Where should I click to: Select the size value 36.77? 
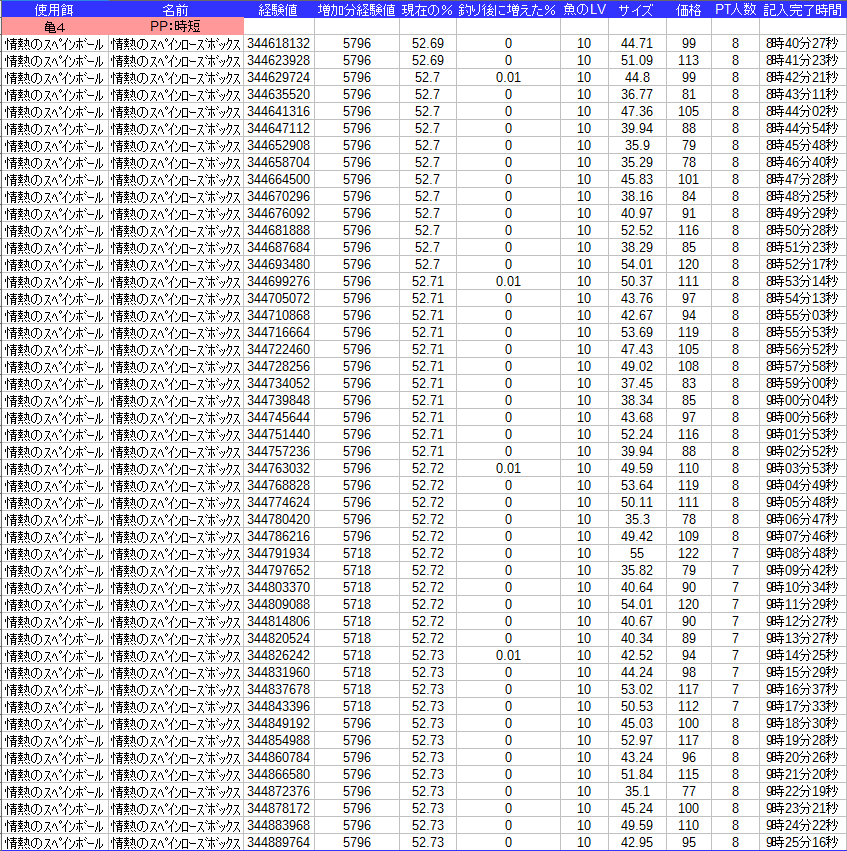coord(636,94)
